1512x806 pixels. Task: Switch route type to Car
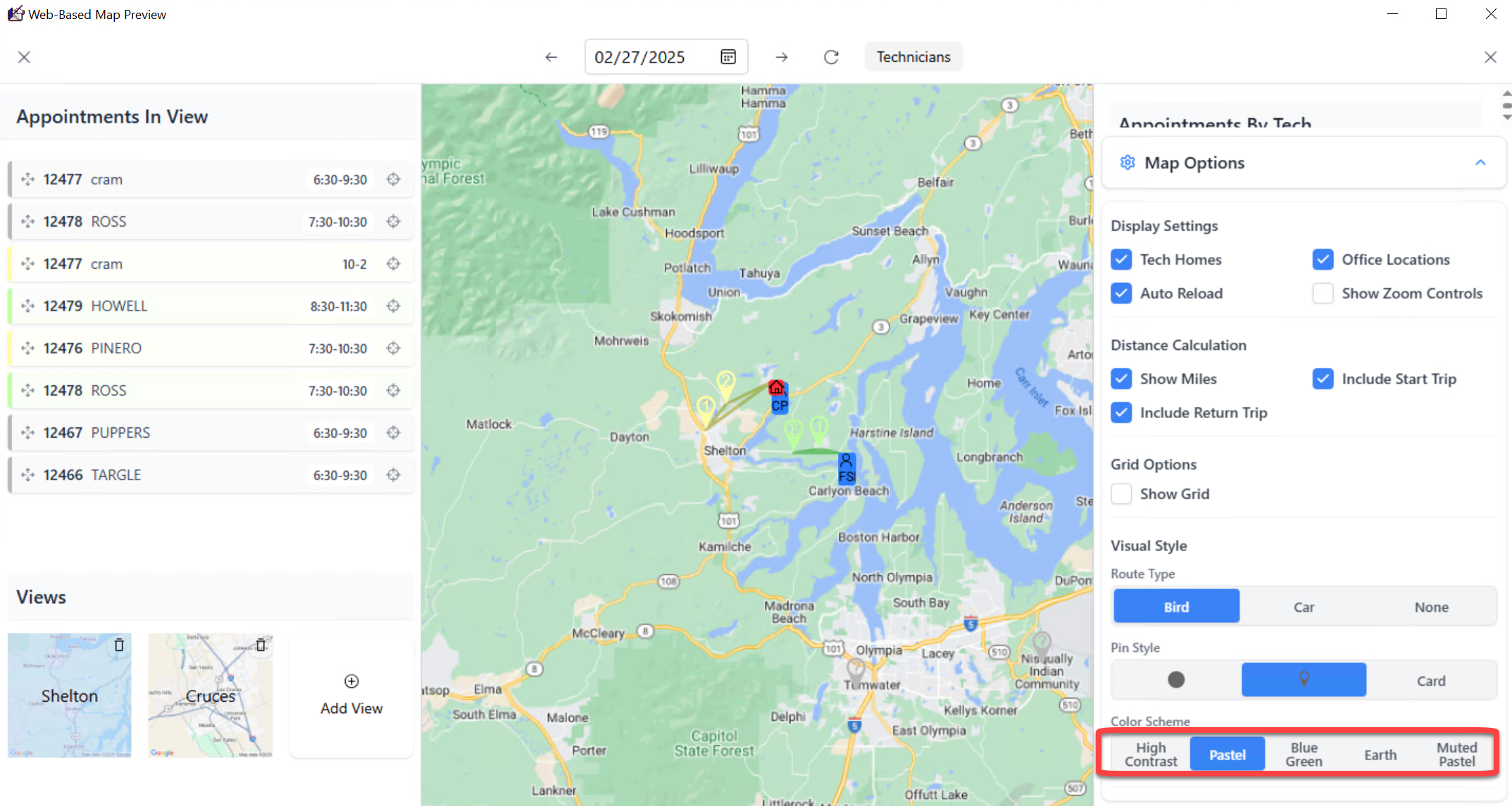pyautogui.click(x=1303, y=607)
